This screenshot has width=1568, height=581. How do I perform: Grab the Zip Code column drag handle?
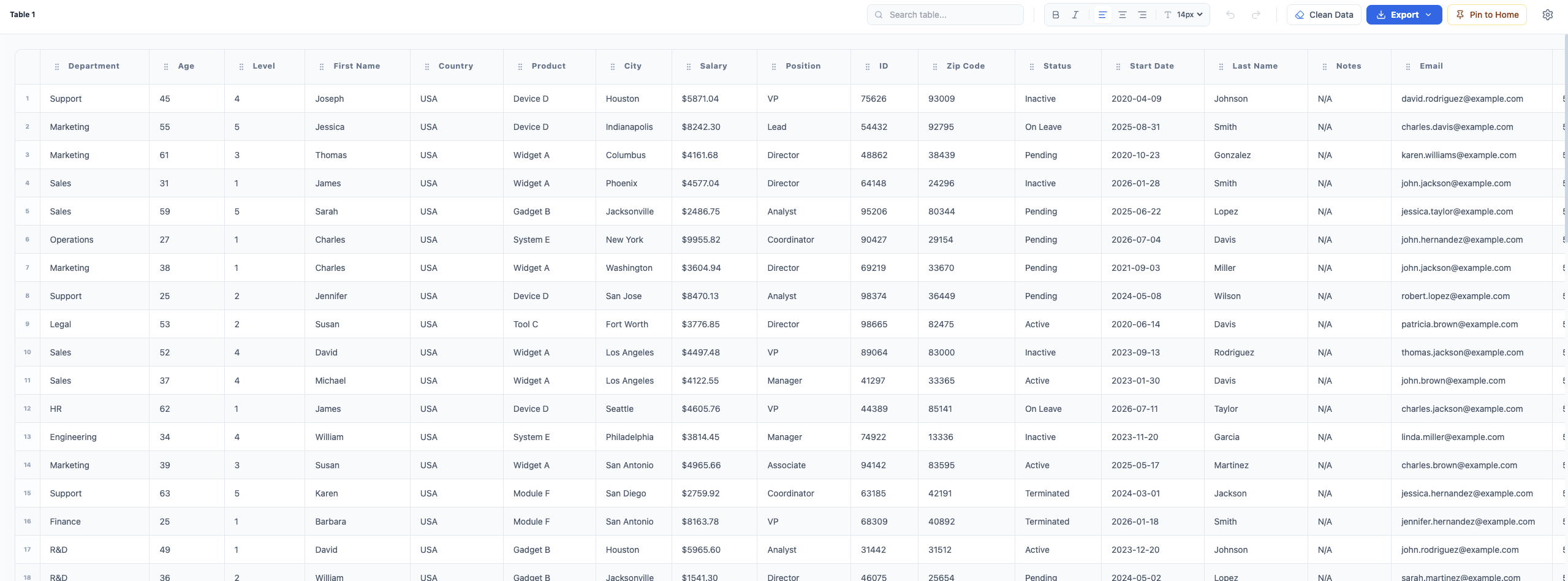click(x=935, y=67)
